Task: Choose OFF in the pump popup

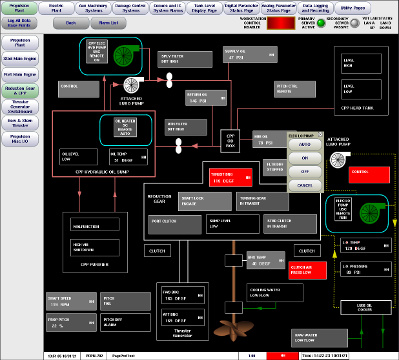Action: 305,172
